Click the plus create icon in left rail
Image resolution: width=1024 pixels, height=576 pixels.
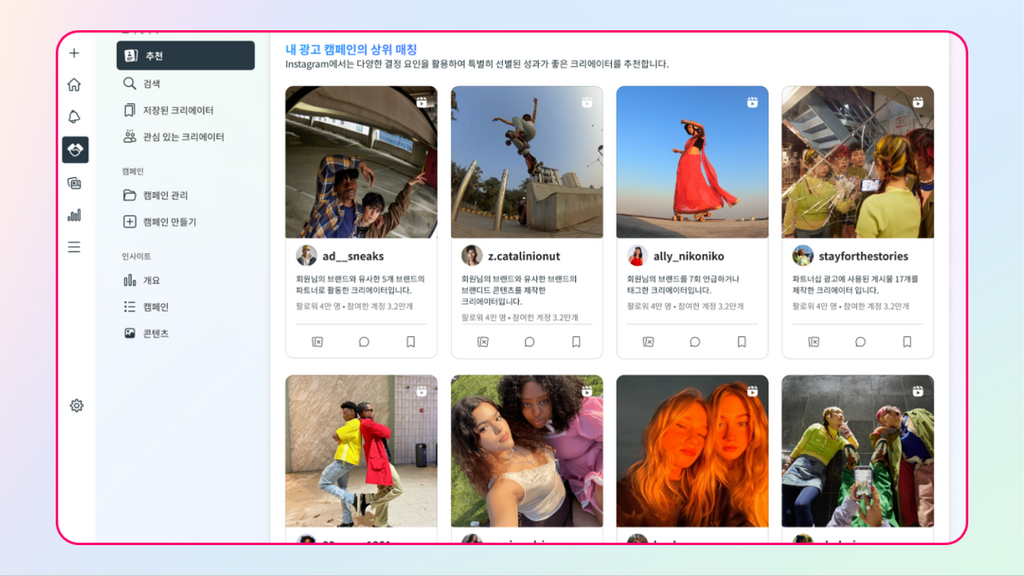(74, 53)
